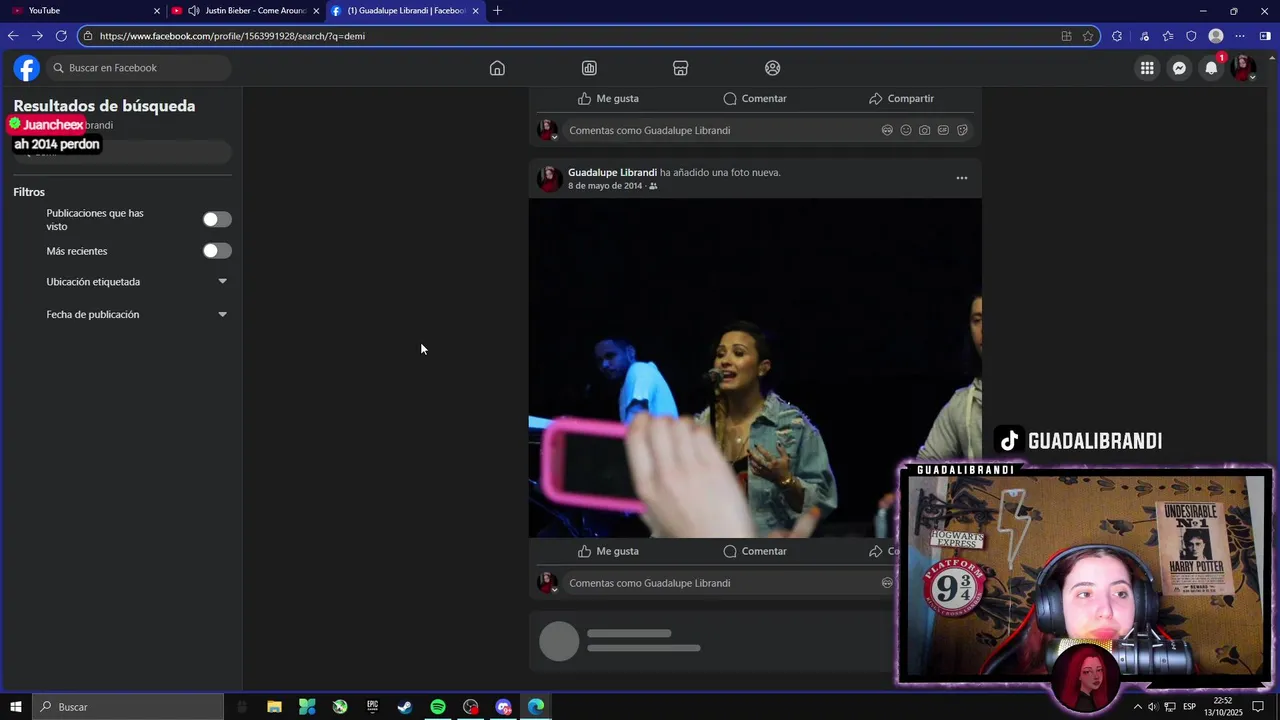Open Steam from the taskbar
This screenshot has height=720, width=1280.
click(x=405, y=707)
